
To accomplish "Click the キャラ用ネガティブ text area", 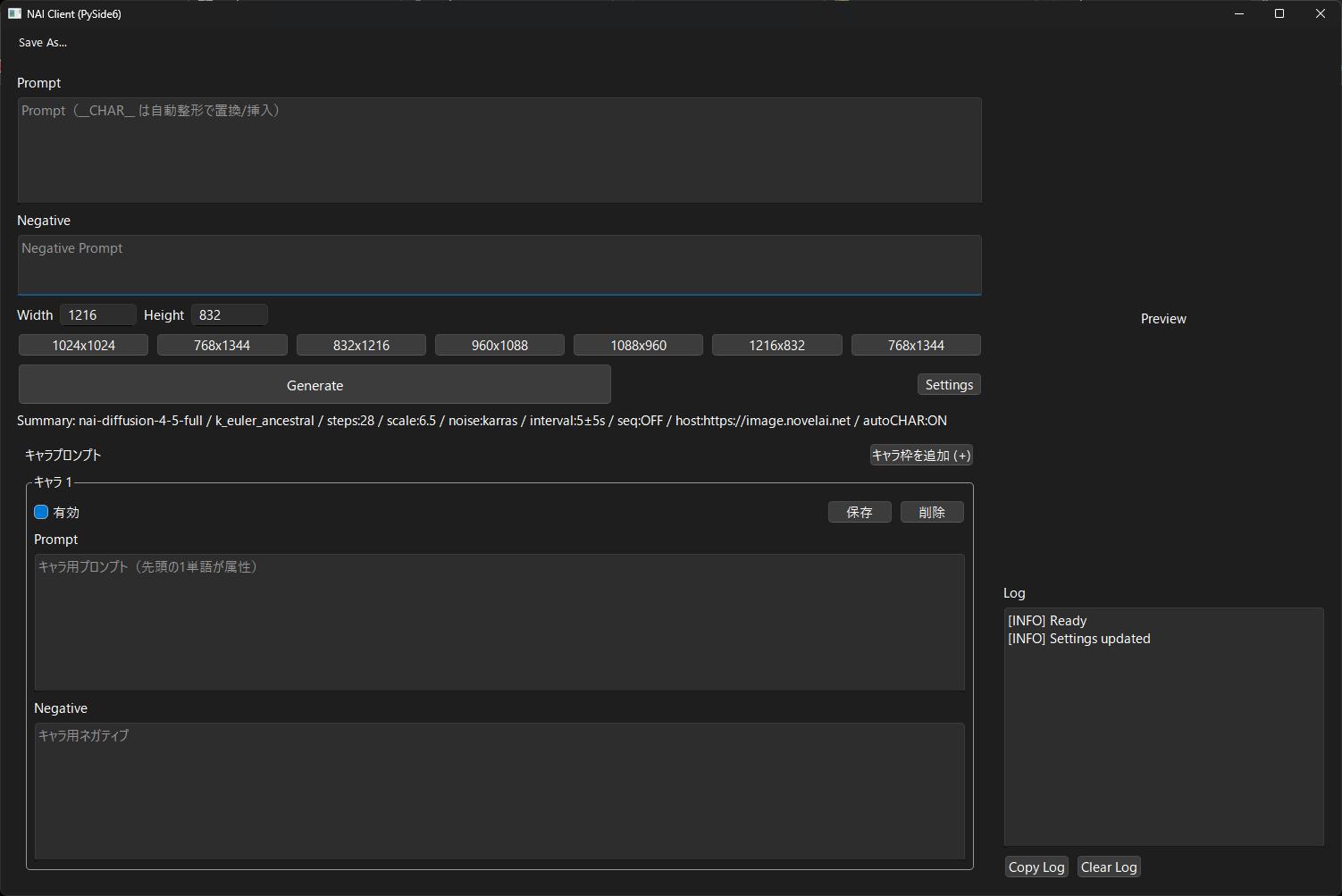I will [x=499, y=791].
